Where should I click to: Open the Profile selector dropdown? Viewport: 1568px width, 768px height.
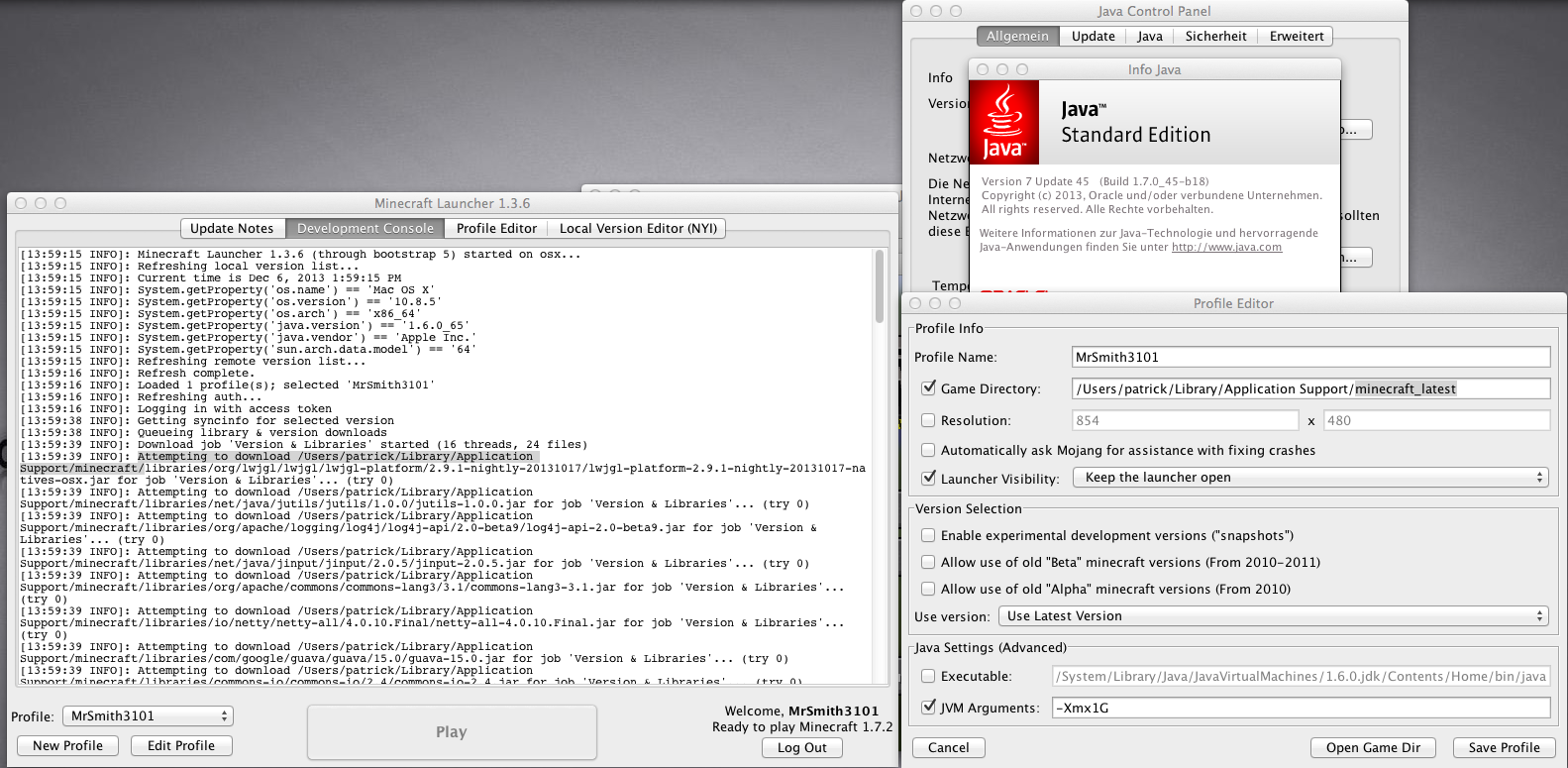[148, 715]
